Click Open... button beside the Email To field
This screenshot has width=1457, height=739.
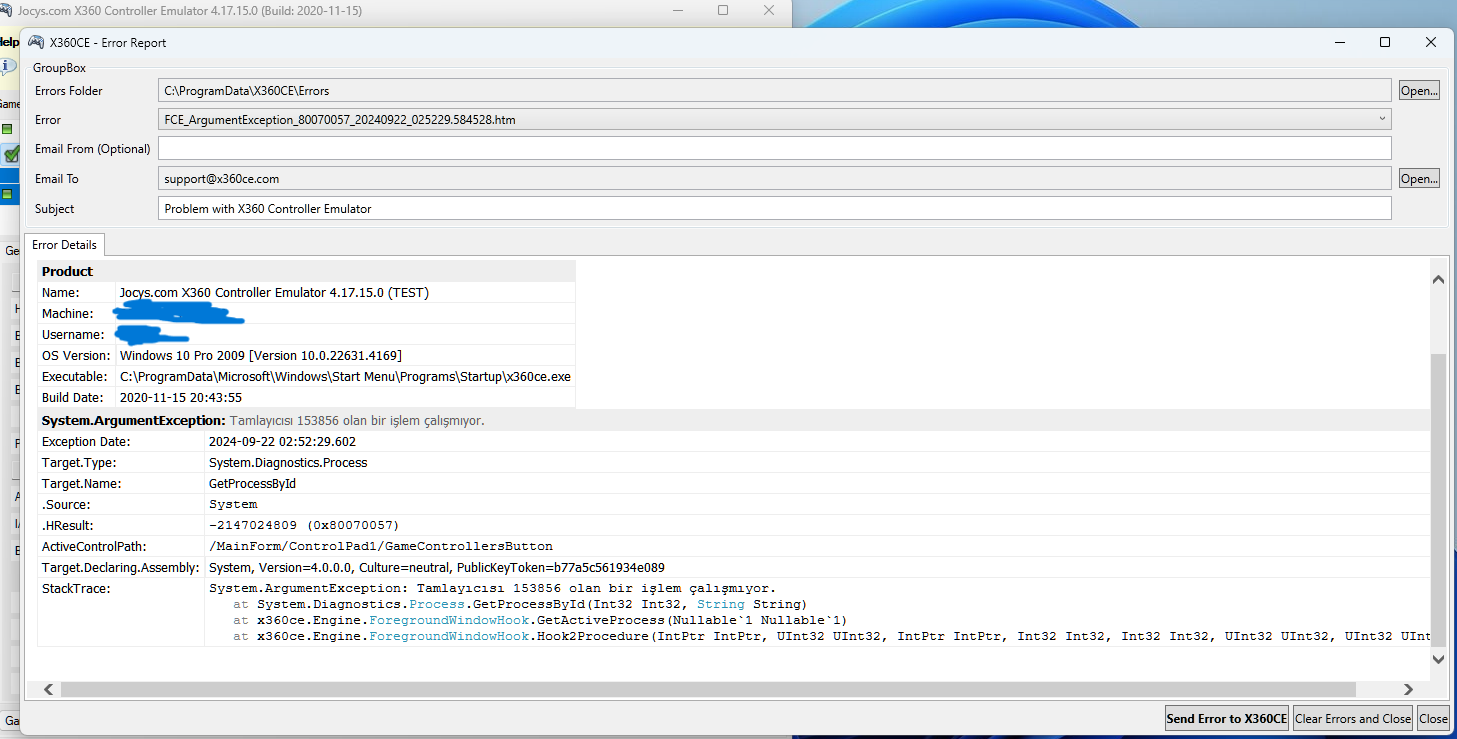coord(1419,178)
